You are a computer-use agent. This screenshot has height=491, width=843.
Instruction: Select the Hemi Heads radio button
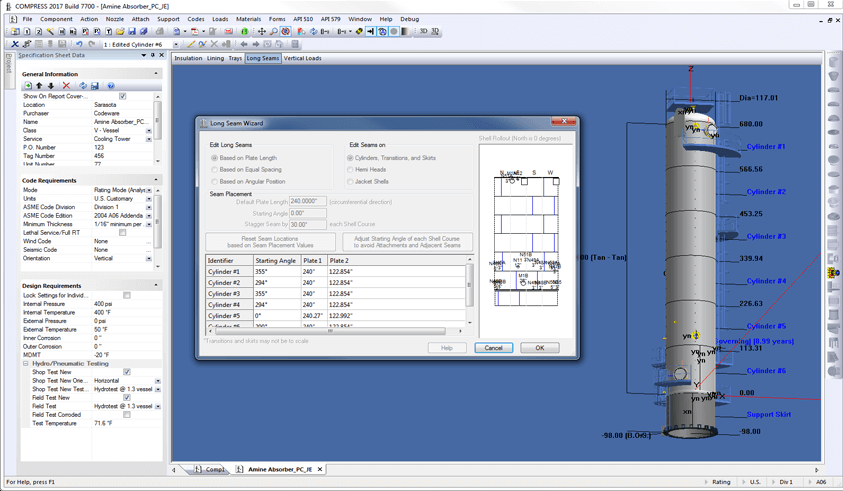(x=350, y=170)
